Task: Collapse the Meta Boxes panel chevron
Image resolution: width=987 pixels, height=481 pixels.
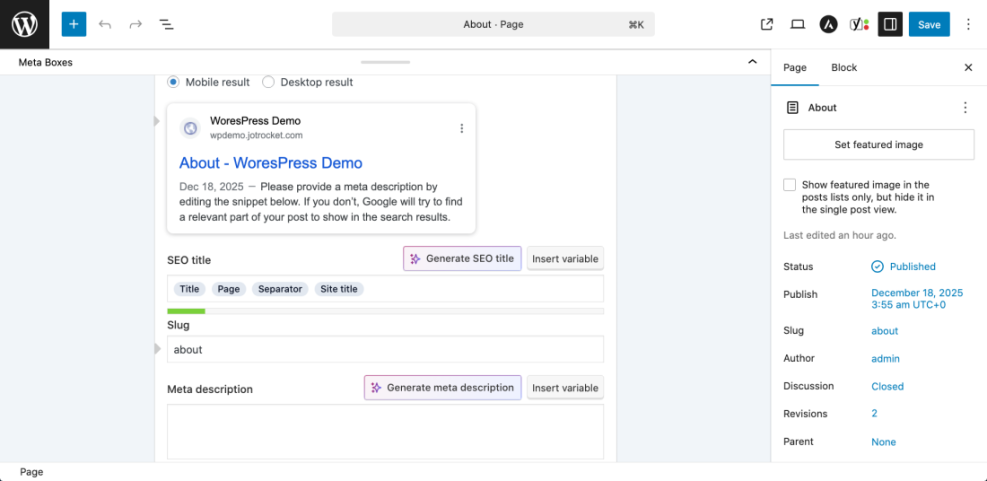Action: point(752,62)
